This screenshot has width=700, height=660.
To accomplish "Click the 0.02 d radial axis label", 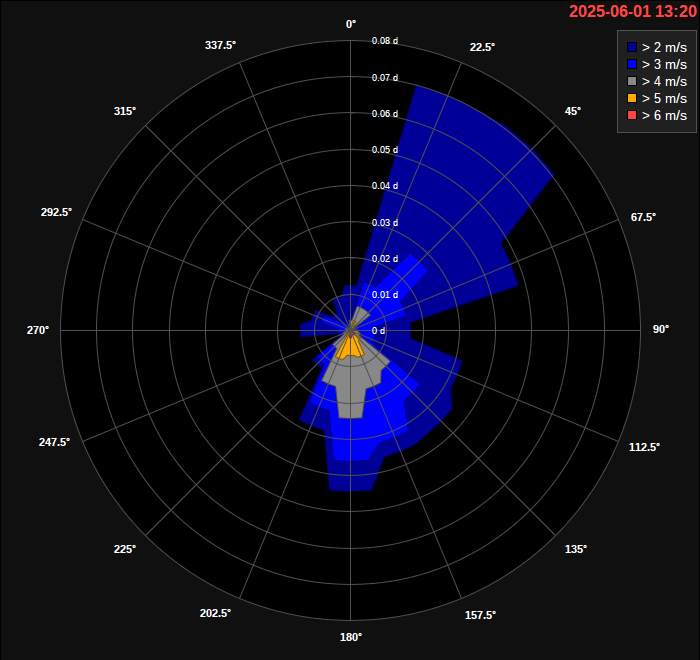I will (385, 259).
